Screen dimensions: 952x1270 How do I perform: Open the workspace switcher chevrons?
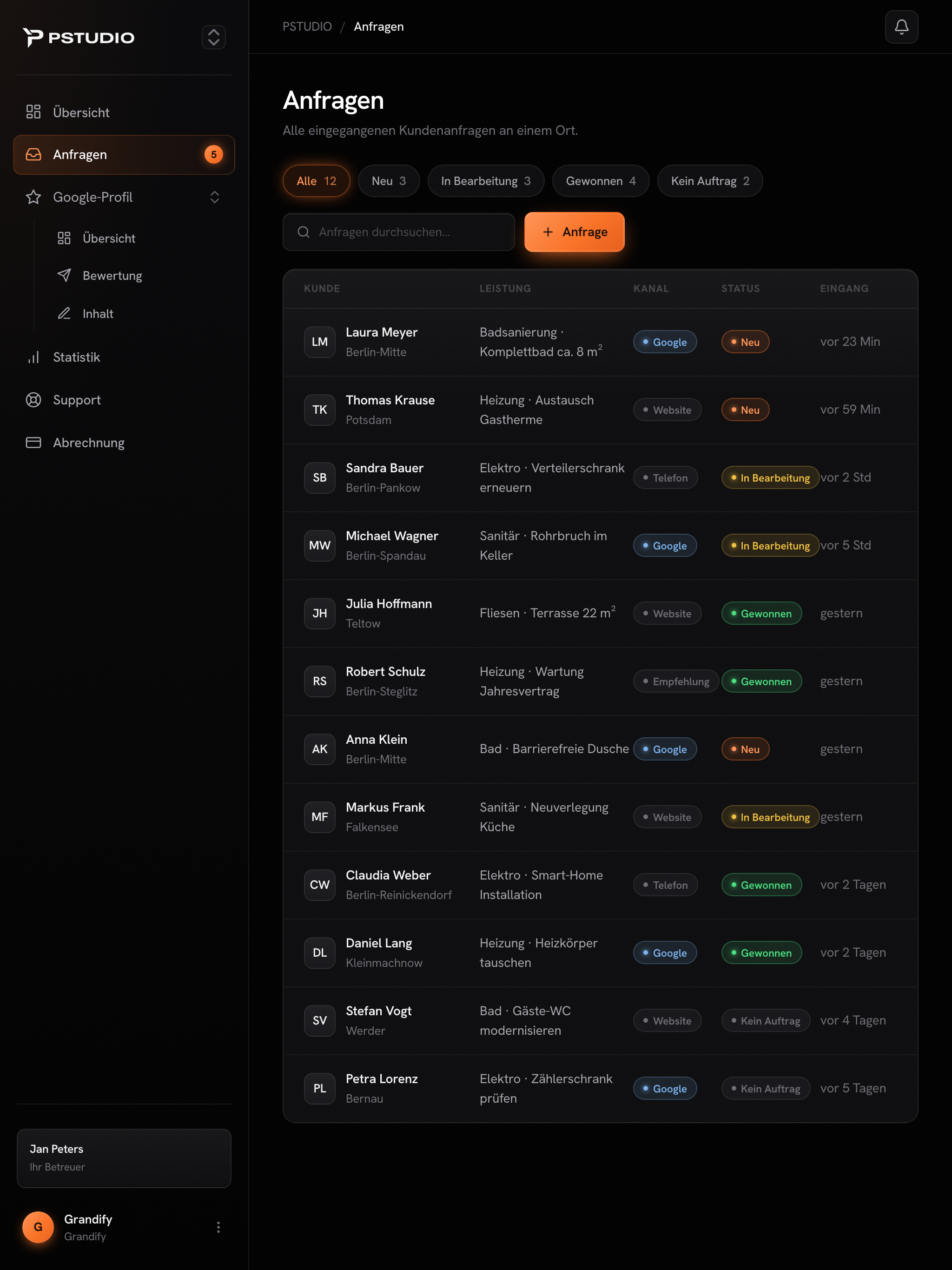214,37
